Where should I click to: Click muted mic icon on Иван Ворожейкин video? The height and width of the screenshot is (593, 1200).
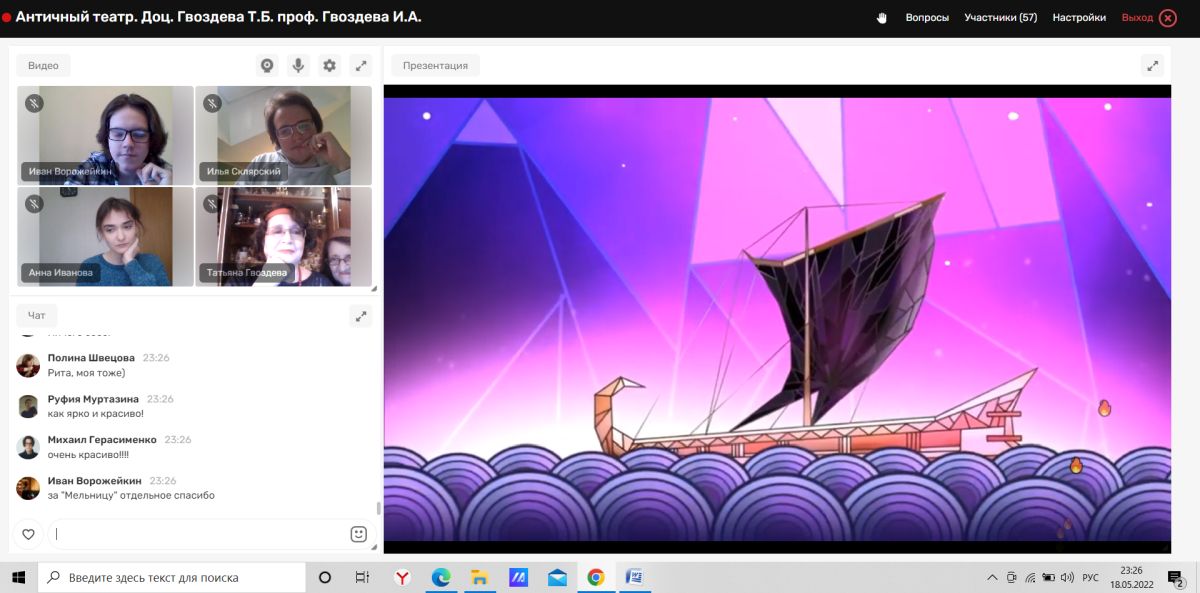tap(34, 103)
